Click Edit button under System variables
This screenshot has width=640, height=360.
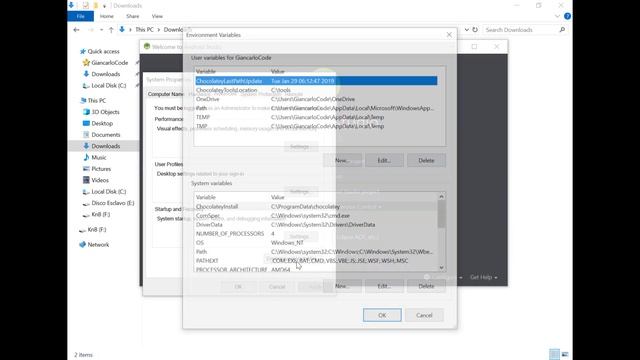[x=384, y=286]
